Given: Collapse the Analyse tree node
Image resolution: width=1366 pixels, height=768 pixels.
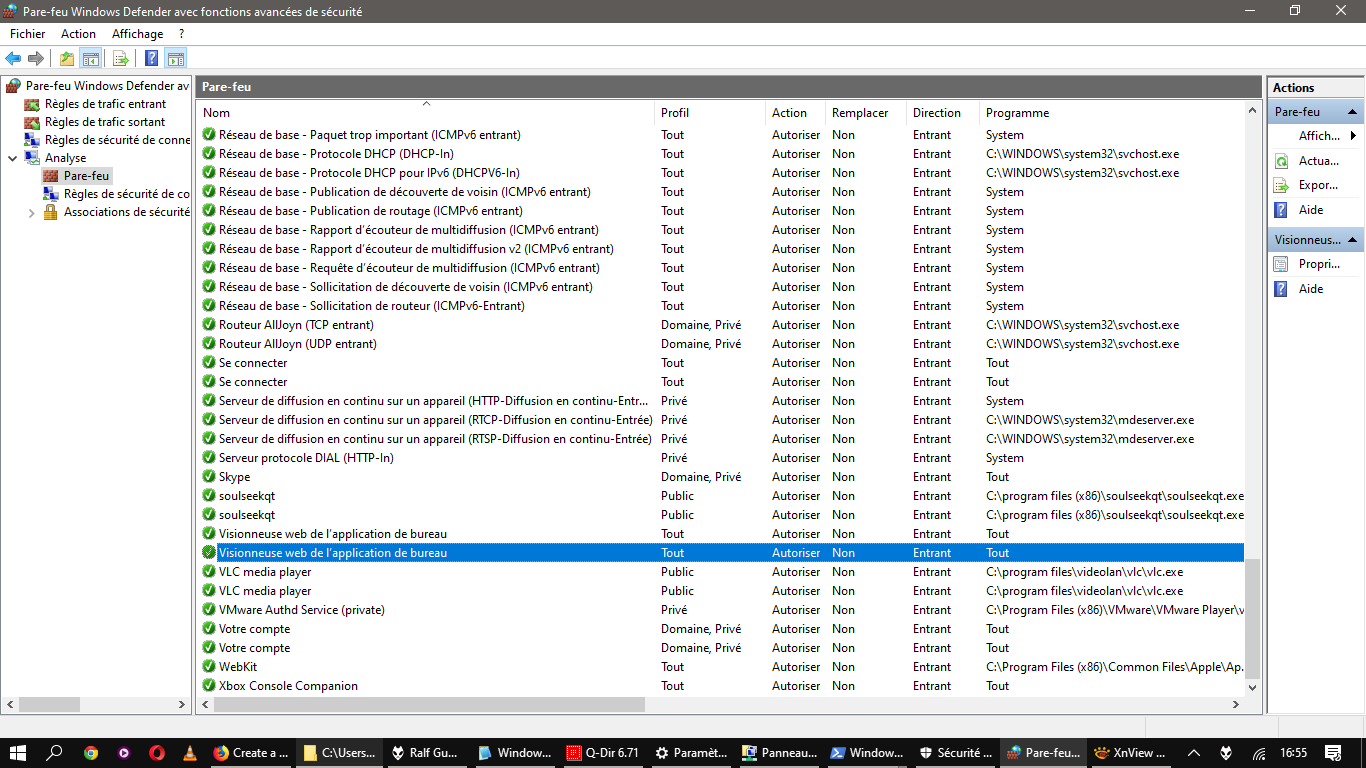Looking at the screenshot, I should [x=12, y=158].
